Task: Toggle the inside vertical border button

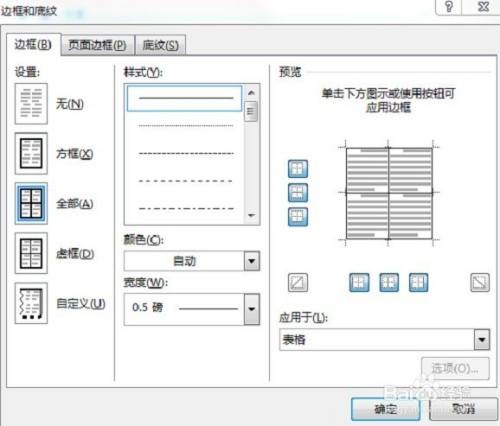Action: (389, 283)
